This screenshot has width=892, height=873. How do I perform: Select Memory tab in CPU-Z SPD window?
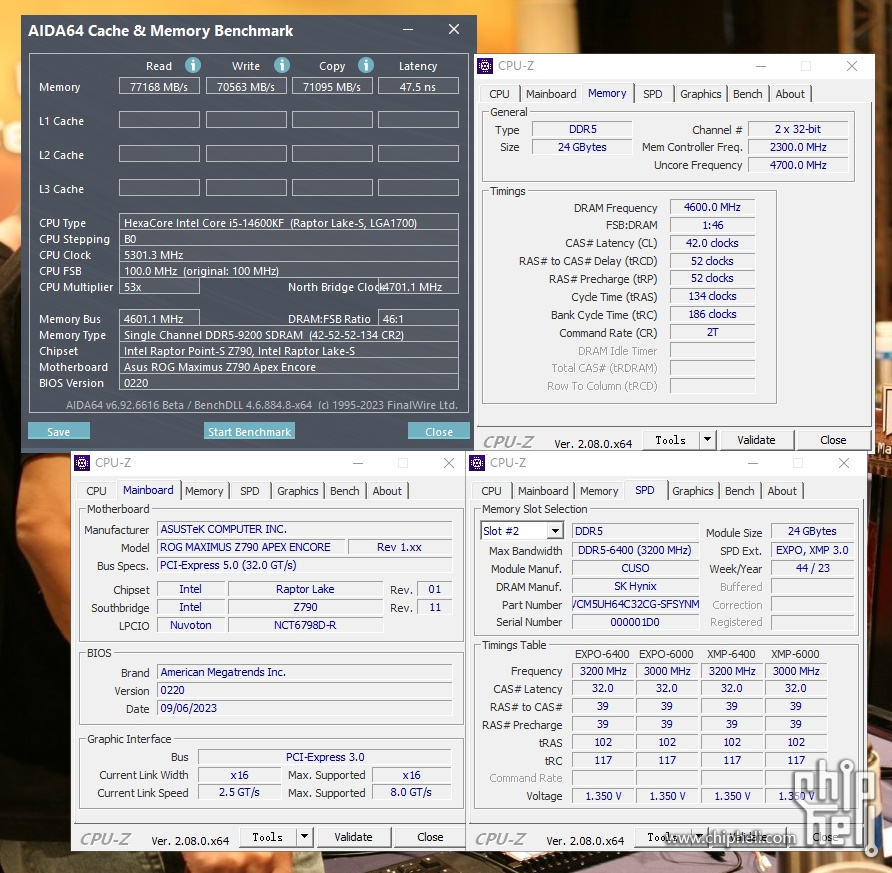coord(599,491)
